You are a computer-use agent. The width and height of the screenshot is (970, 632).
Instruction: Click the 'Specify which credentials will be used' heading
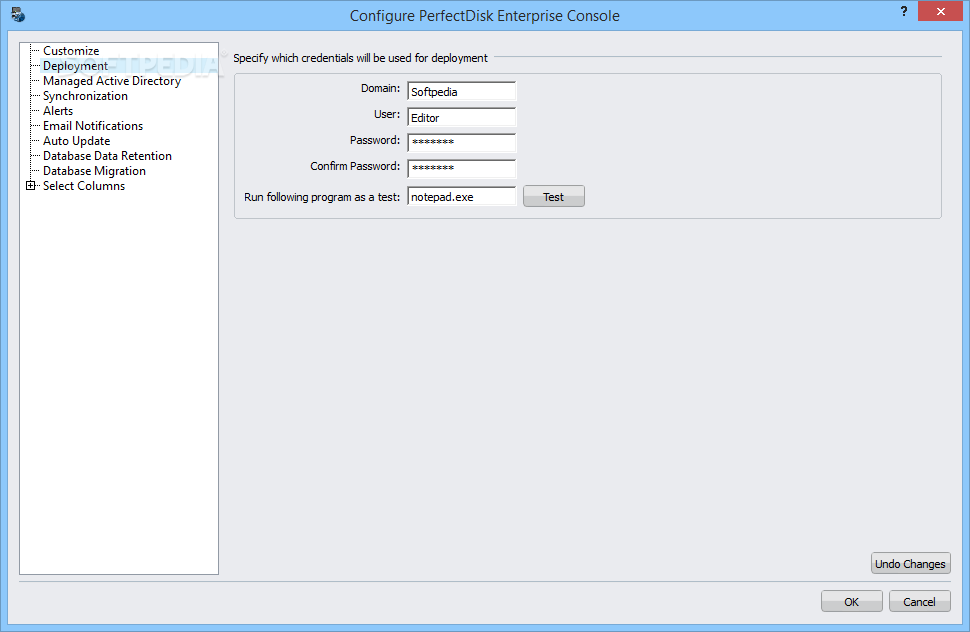[x=360, y=58]
